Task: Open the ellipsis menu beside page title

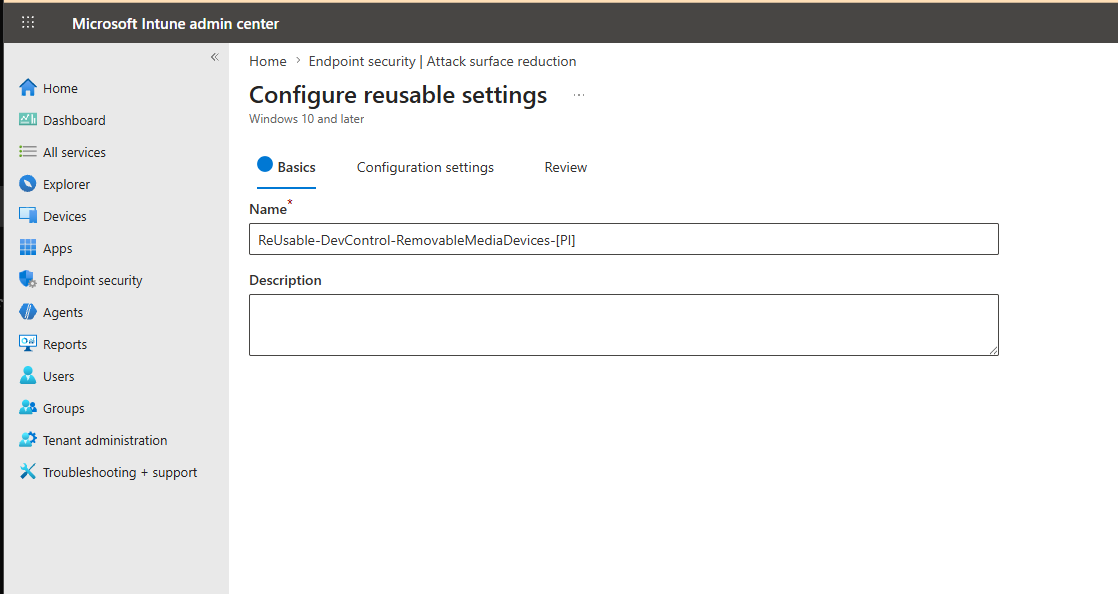Action: coord(579,95)
